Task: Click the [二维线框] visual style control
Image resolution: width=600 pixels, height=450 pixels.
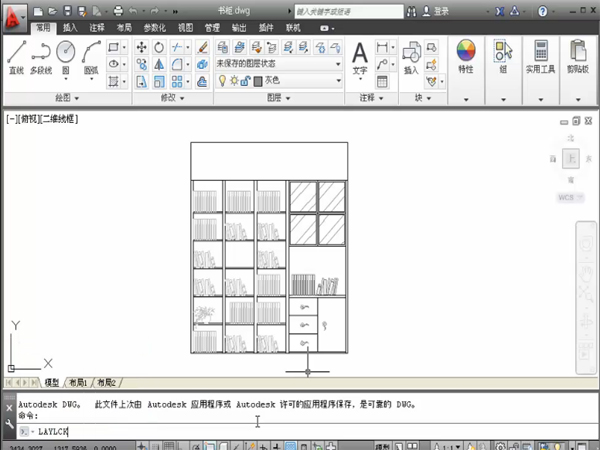Action: [x=58, y=119]
